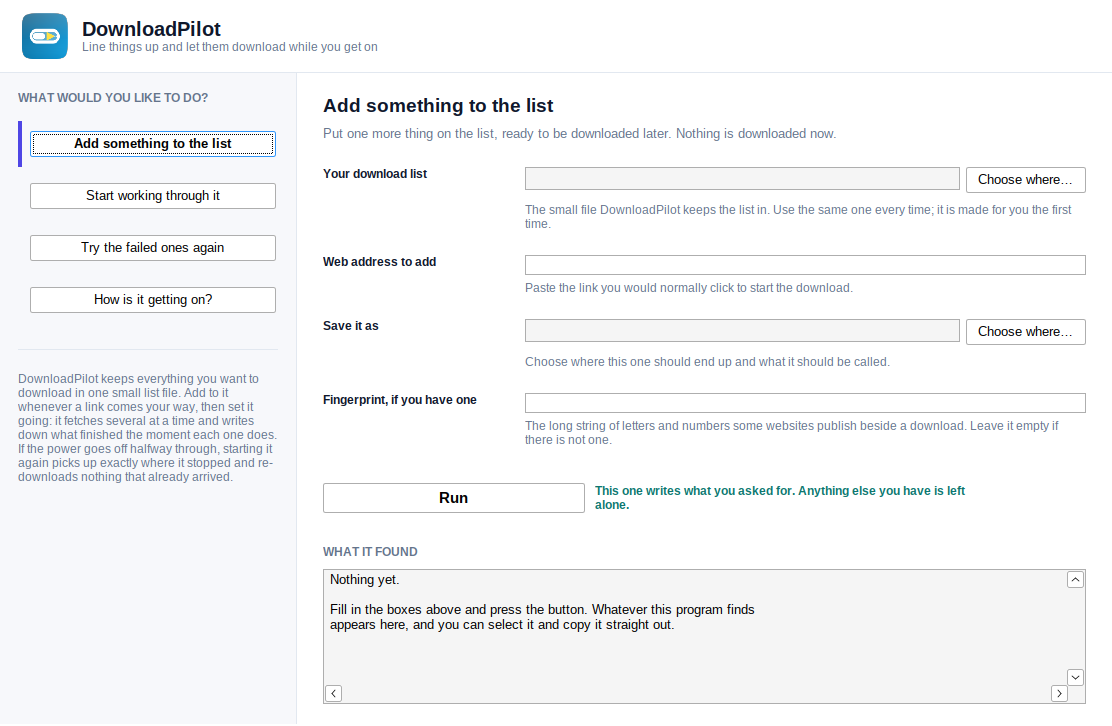1112x726 pixels.
Task: Click the 'Your download list' label
Action: coord(375,174)
